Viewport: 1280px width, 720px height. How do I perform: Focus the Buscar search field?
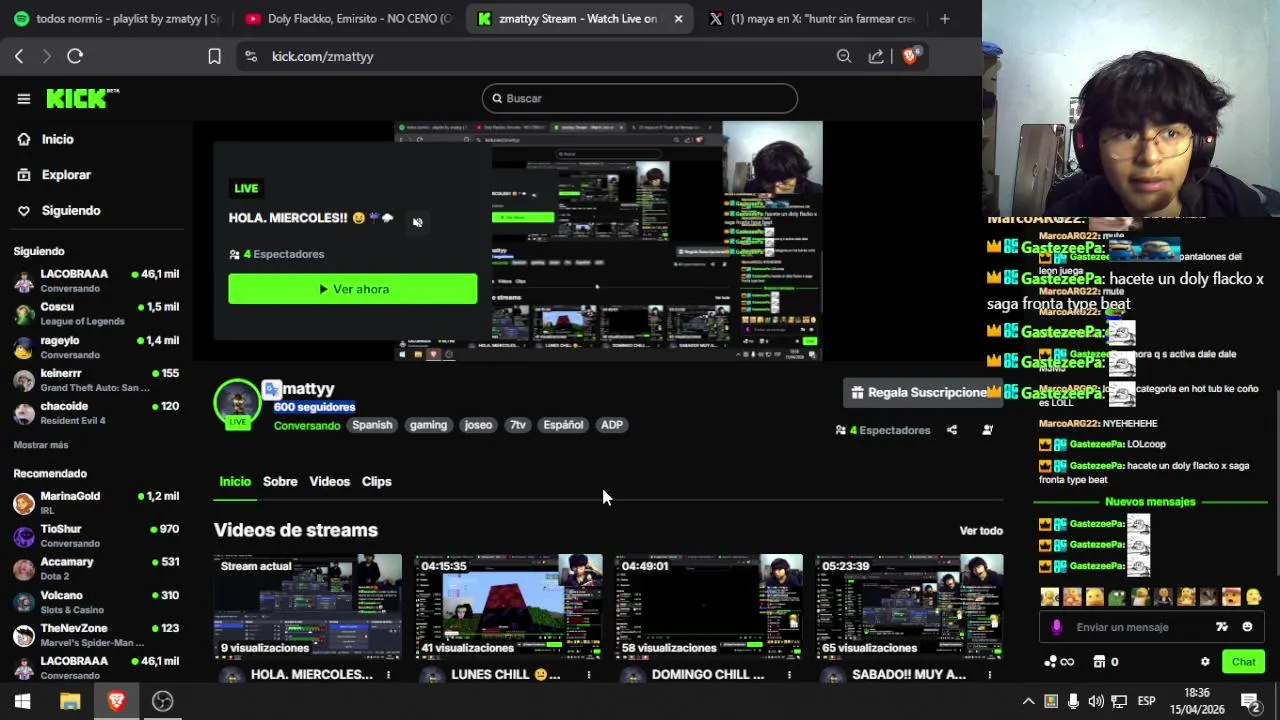pos(640,98)
